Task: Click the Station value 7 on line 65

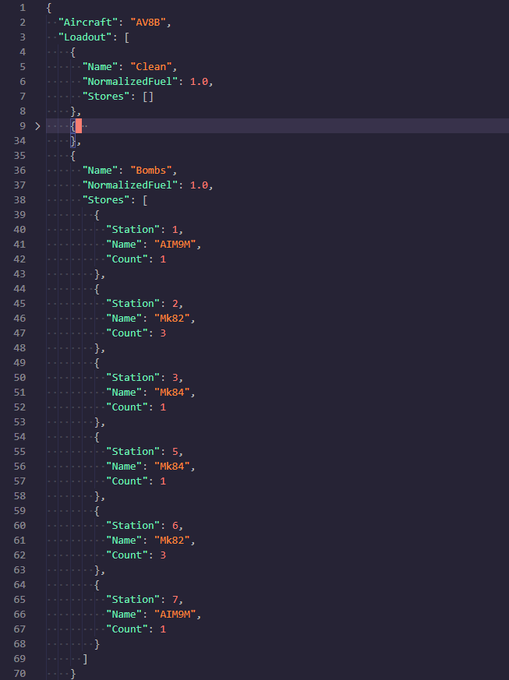Action: 175,599
